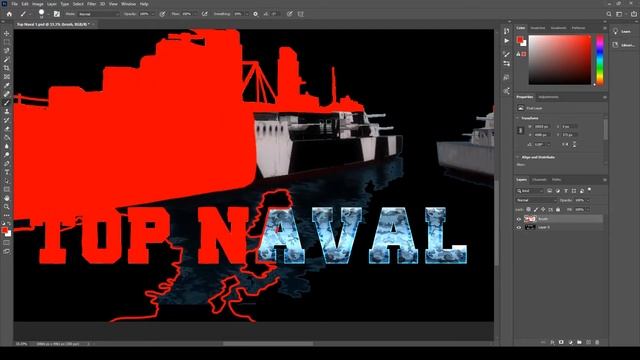Hide the layer above Layer 0

coord(519,219)
